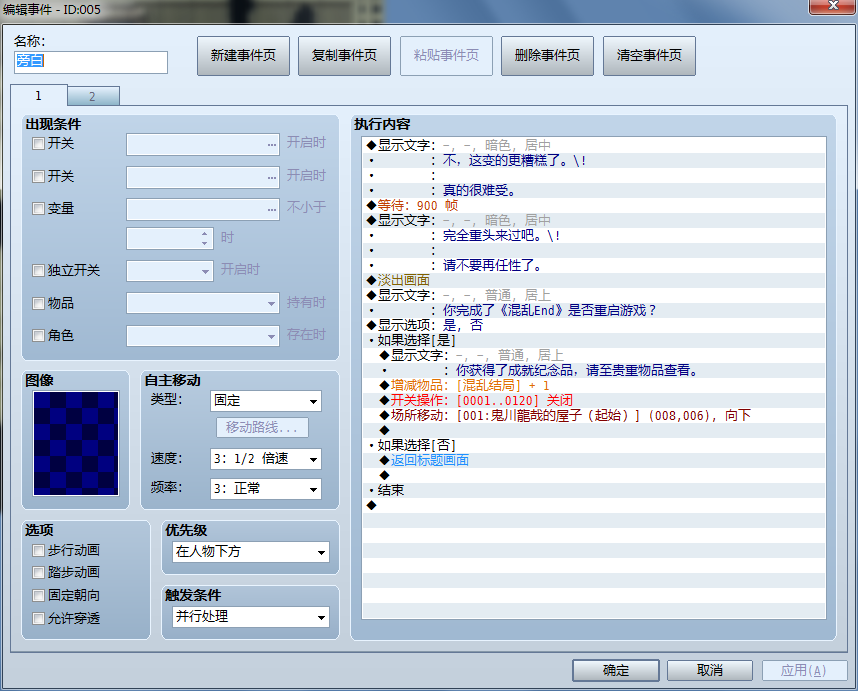Click the 名称 input field with 旁白
This screenshot has height=691, width=858.
91,62
